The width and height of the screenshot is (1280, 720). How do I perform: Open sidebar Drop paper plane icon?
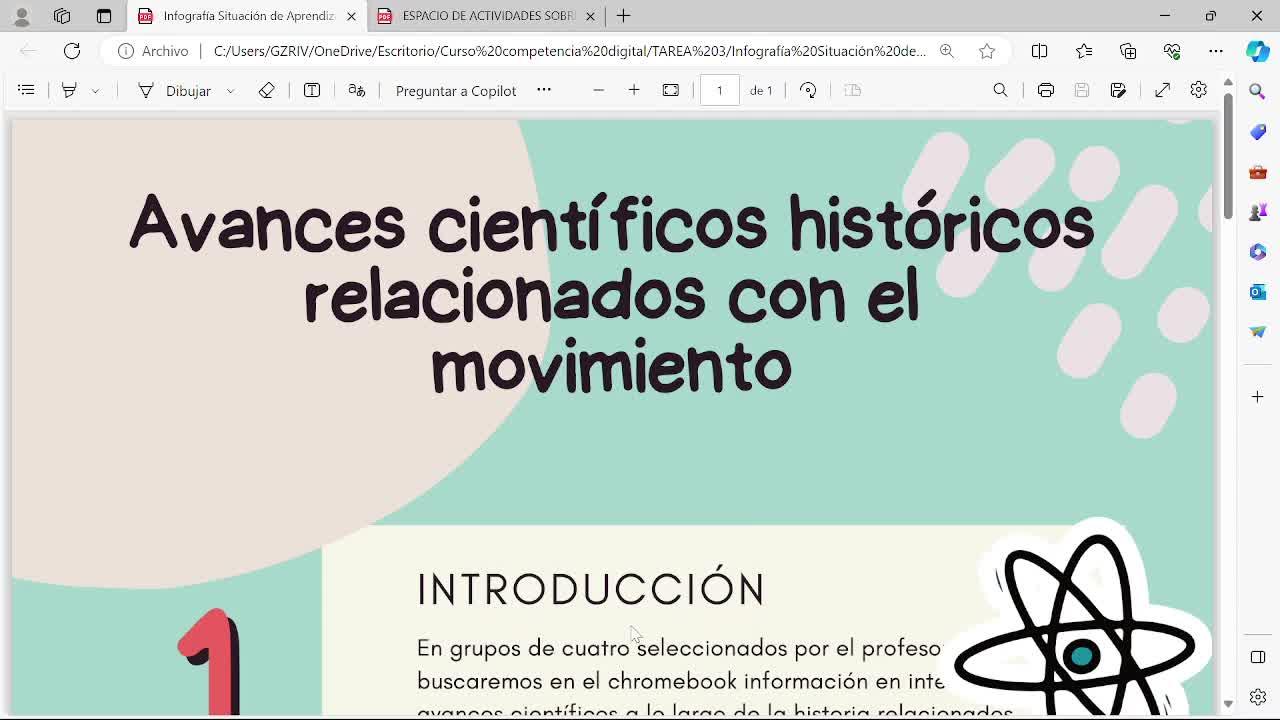point(1258,332)
